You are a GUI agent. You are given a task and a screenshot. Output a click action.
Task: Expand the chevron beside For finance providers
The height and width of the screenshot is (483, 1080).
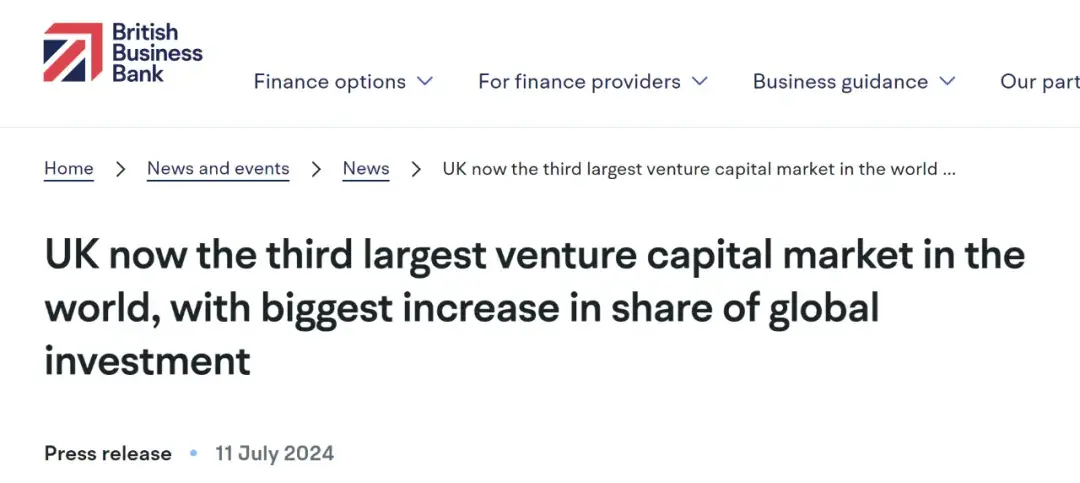point(700,81)
